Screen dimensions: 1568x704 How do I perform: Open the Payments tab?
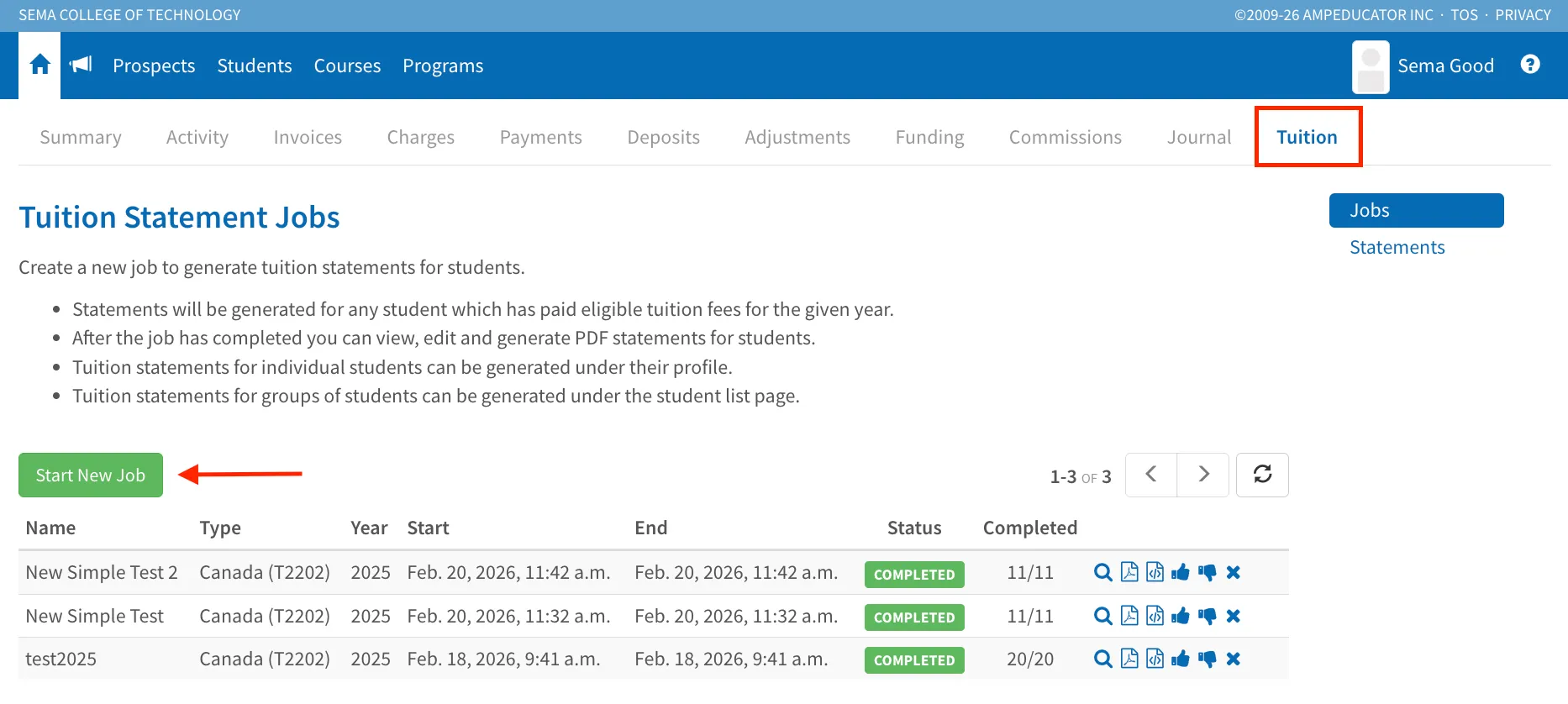541,137
